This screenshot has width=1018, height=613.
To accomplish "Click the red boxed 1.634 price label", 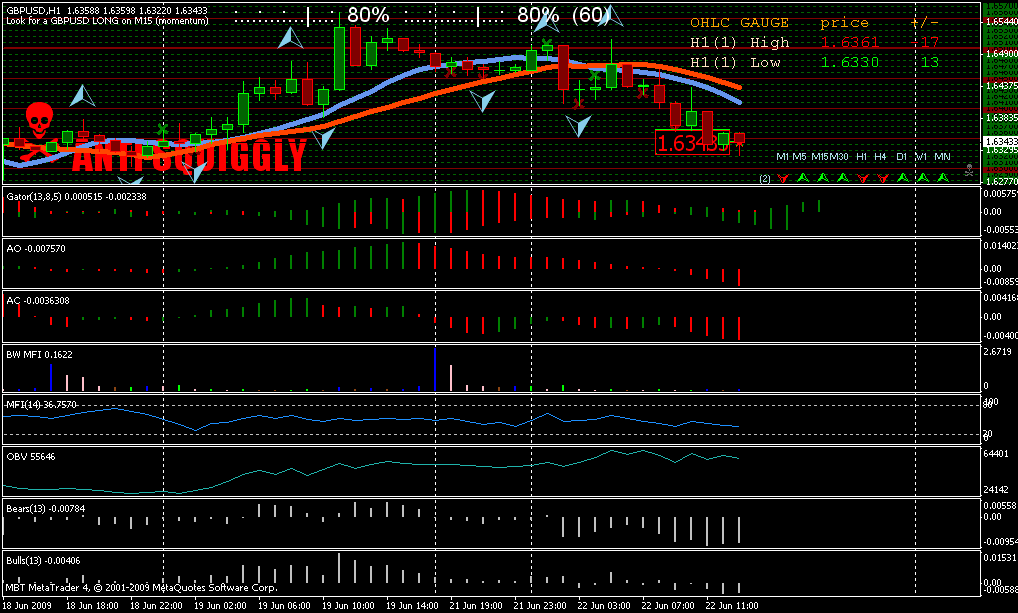I will [x=692, y=142].
